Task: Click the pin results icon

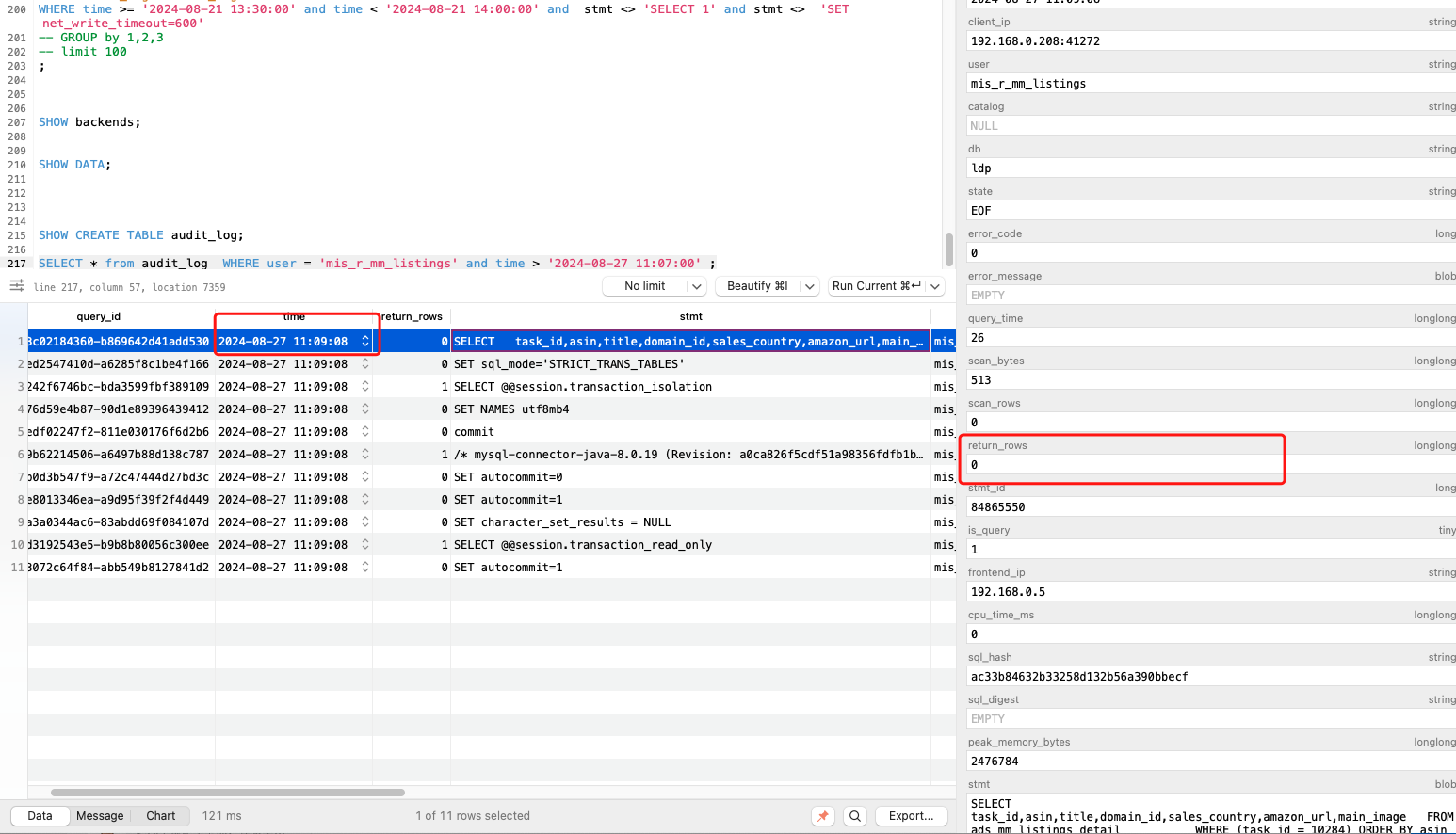Action: 823,816
